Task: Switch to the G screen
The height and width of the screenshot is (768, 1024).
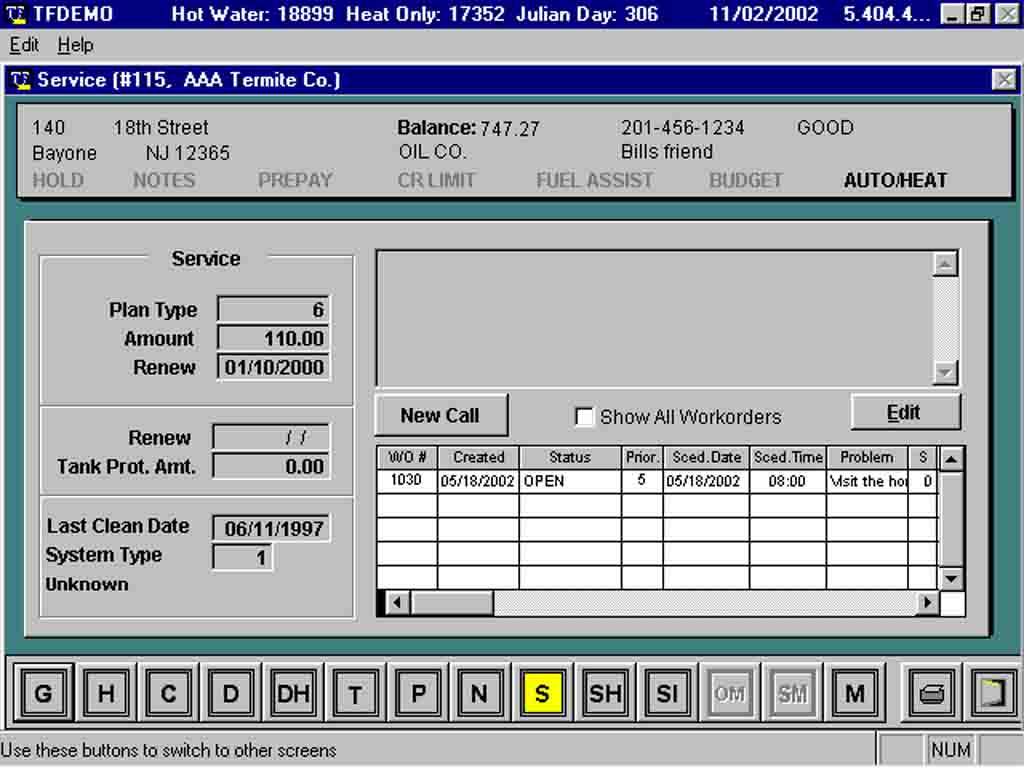Action: [x=43, y=693]
